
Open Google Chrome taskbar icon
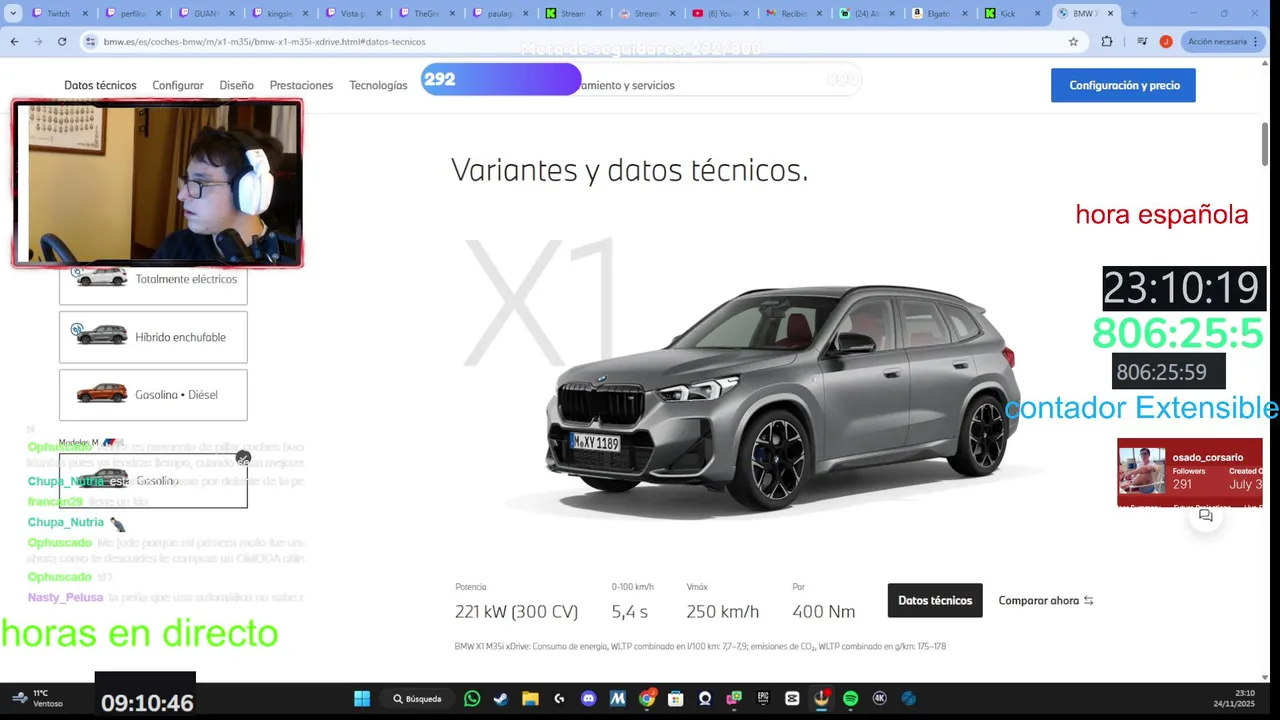[647, 699]
